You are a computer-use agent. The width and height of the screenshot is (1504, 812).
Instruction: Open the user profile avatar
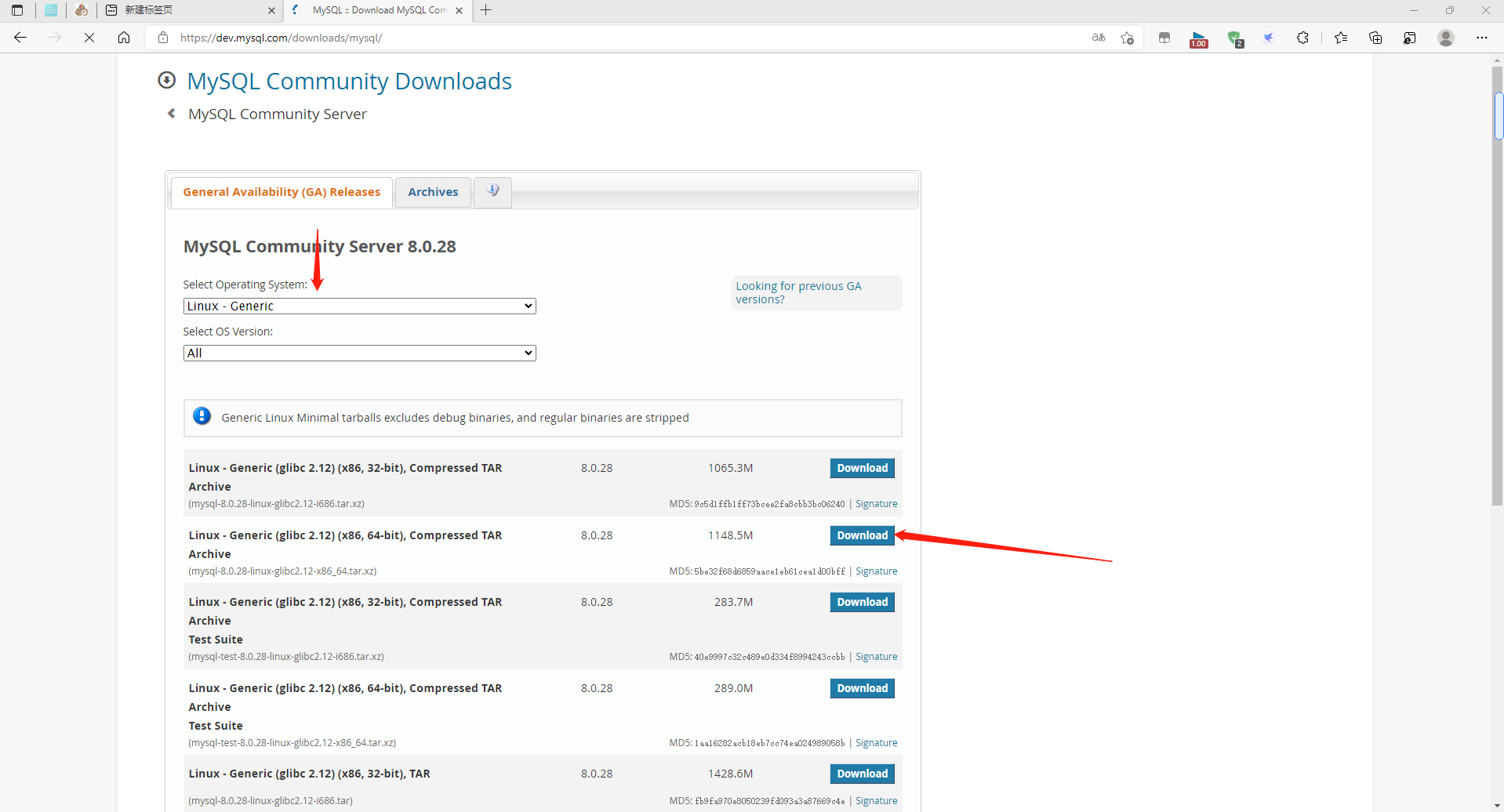(1446, 38)
